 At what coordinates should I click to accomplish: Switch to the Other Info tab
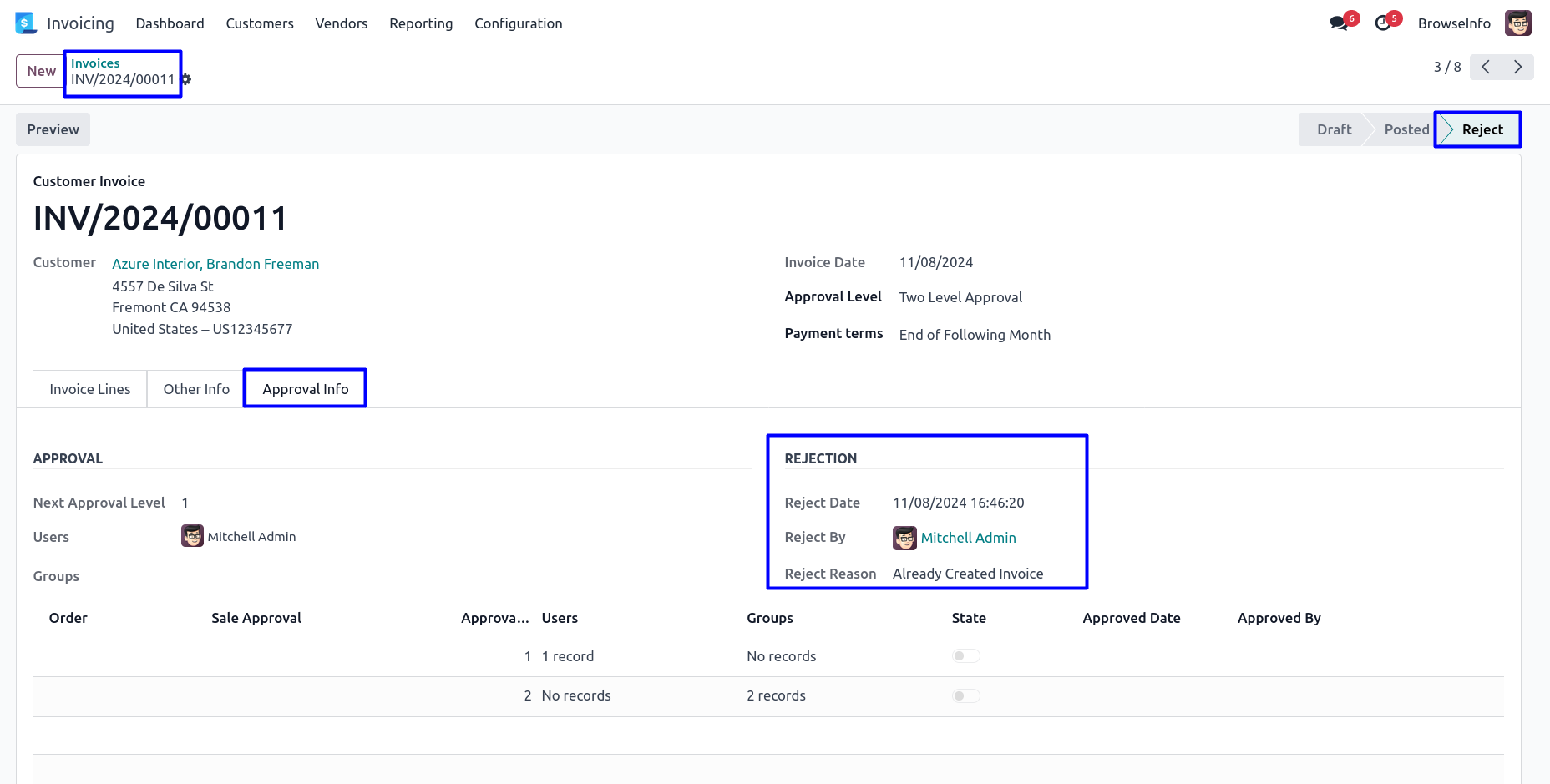[x=196, y=389]
